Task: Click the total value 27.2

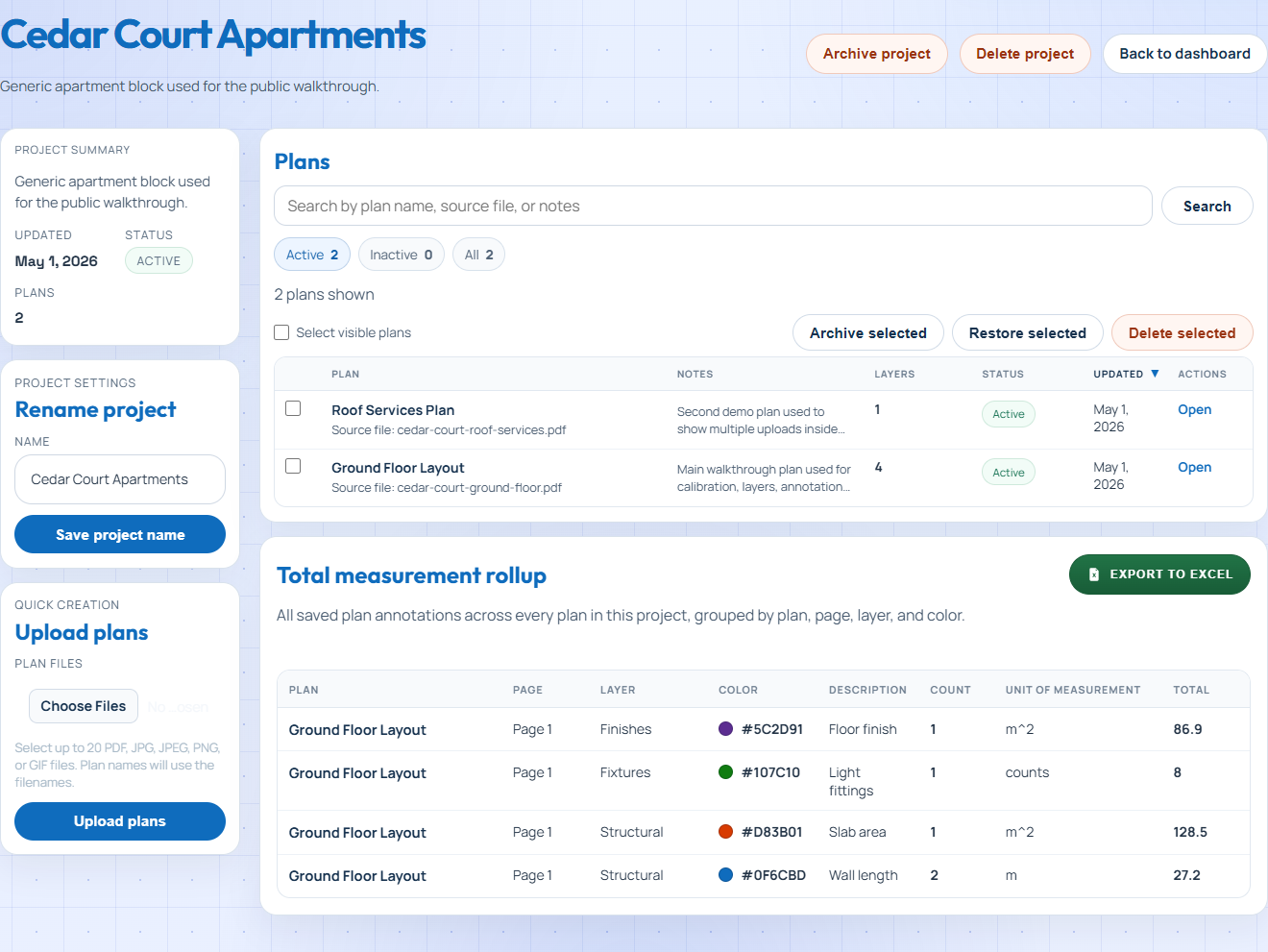Action: click(1186, 875)
